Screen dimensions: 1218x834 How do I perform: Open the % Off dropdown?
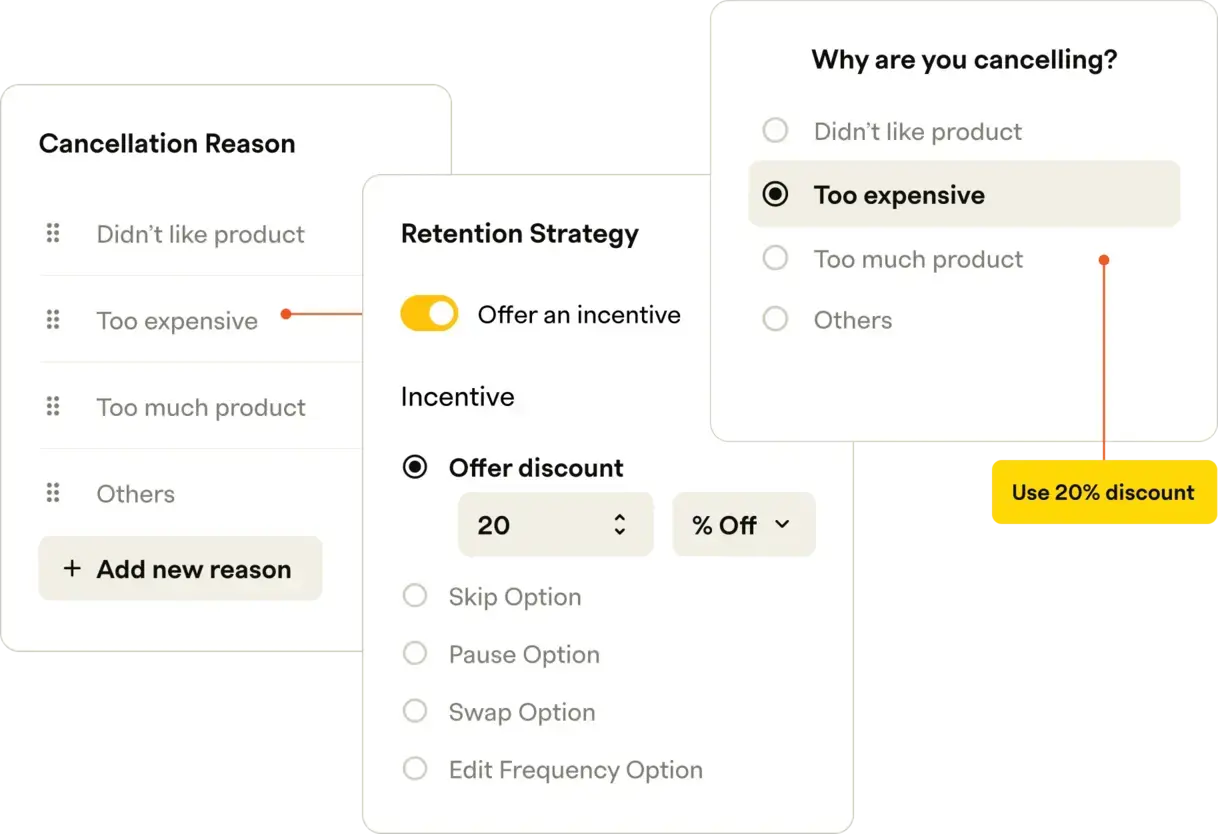coord(743,525)
